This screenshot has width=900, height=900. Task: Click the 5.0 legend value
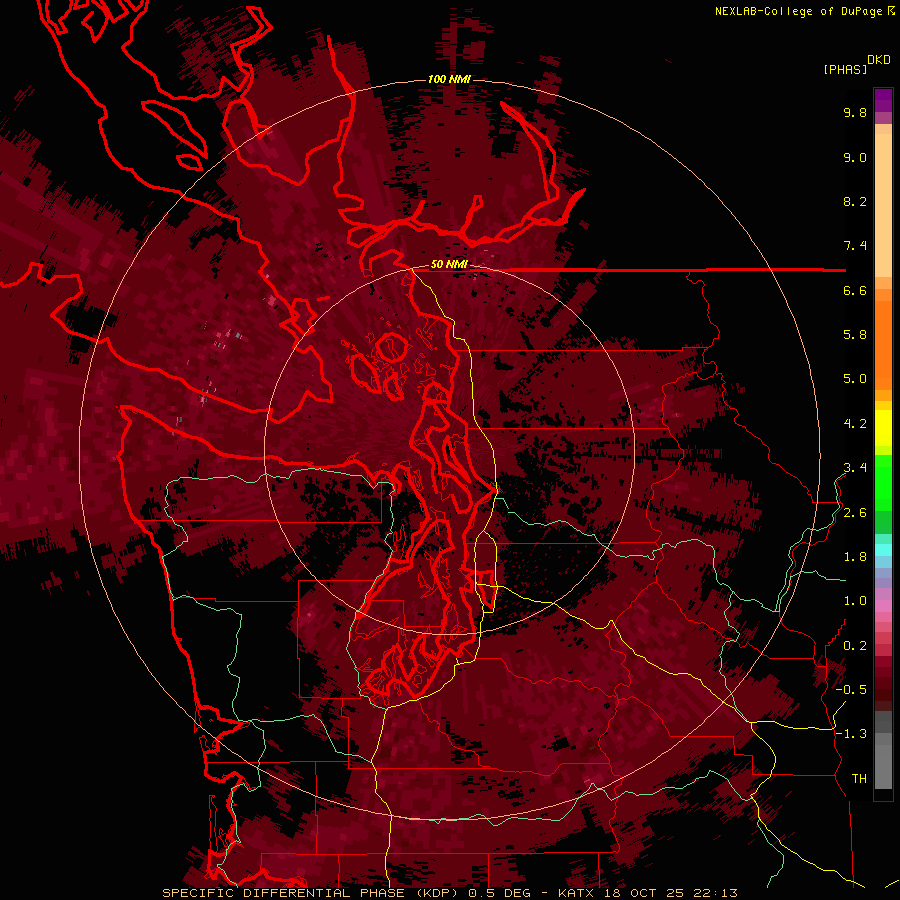(855, 379)
